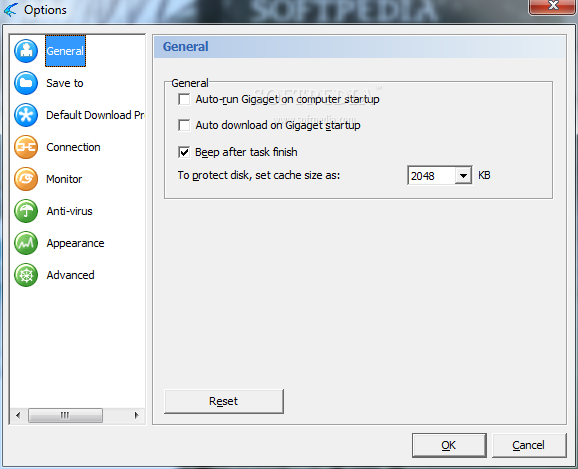Click the orange Connection icon
Image resolution: width=578 pixels, height=469 pixels.
click(x=26, y=147)
